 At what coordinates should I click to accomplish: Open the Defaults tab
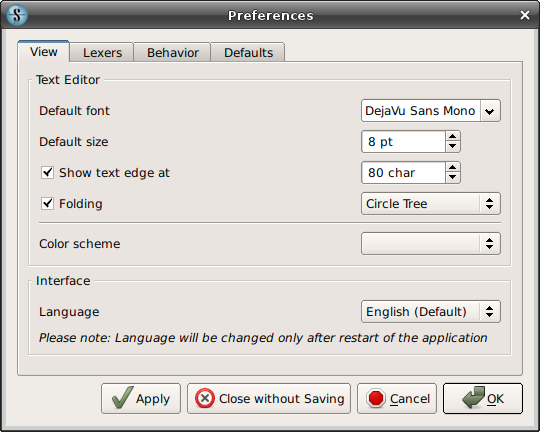pyautogui.click(x=248, y=53)
